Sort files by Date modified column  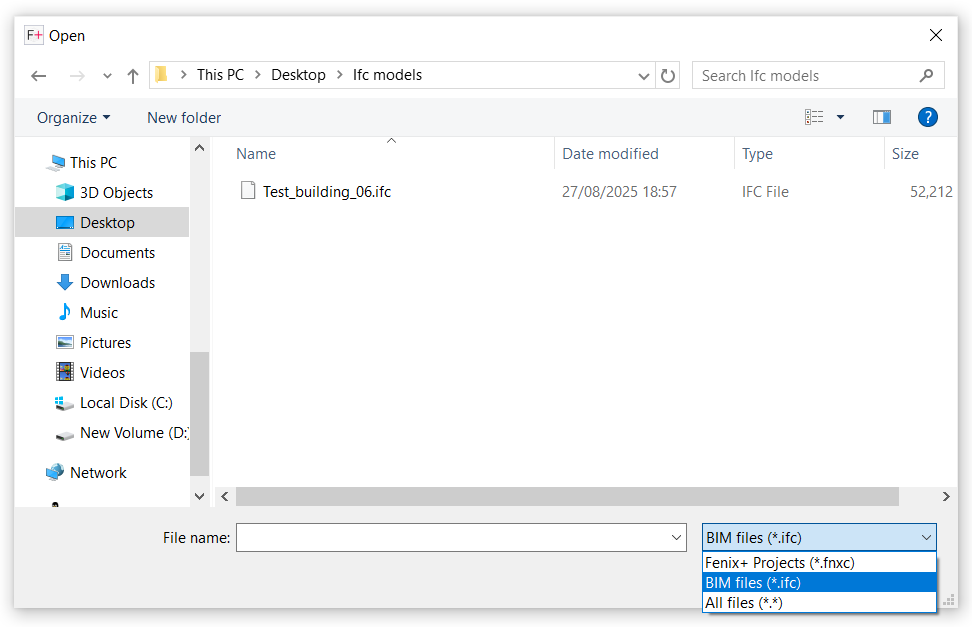[610, 154]
